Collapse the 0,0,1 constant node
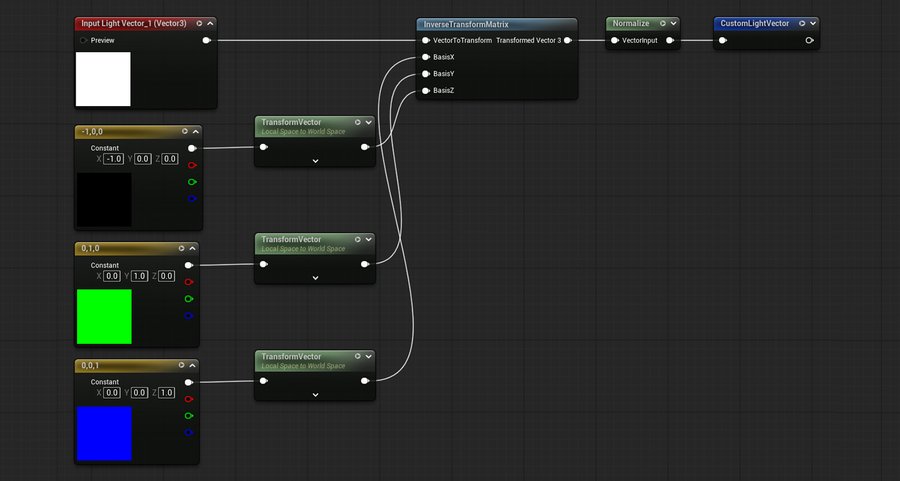The image size is (900, 481). 195,366
